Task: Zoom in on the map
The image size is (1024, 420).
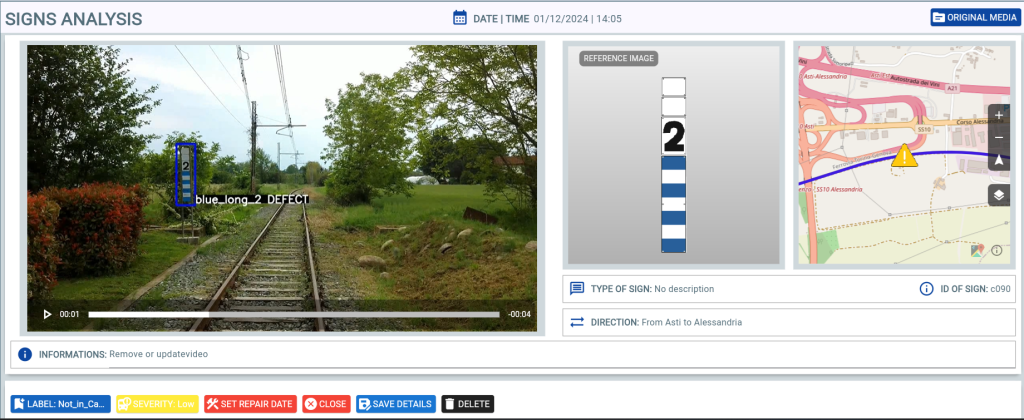Action: 999,115
